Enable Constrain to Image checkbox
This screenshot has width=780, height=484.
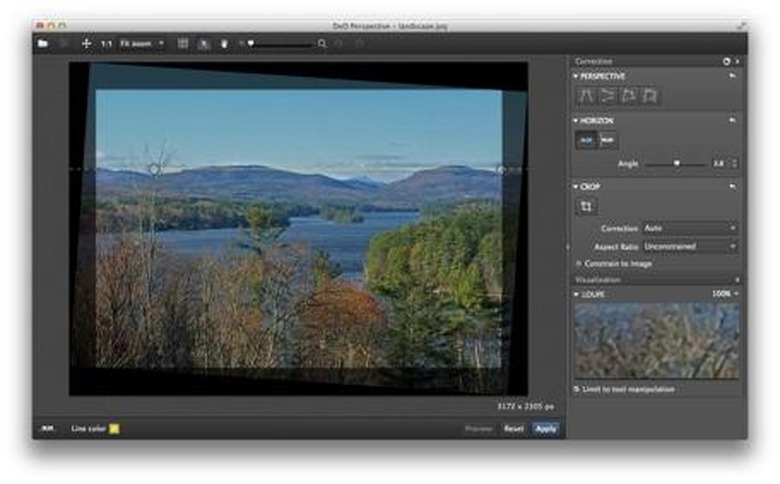click(578, 263)
